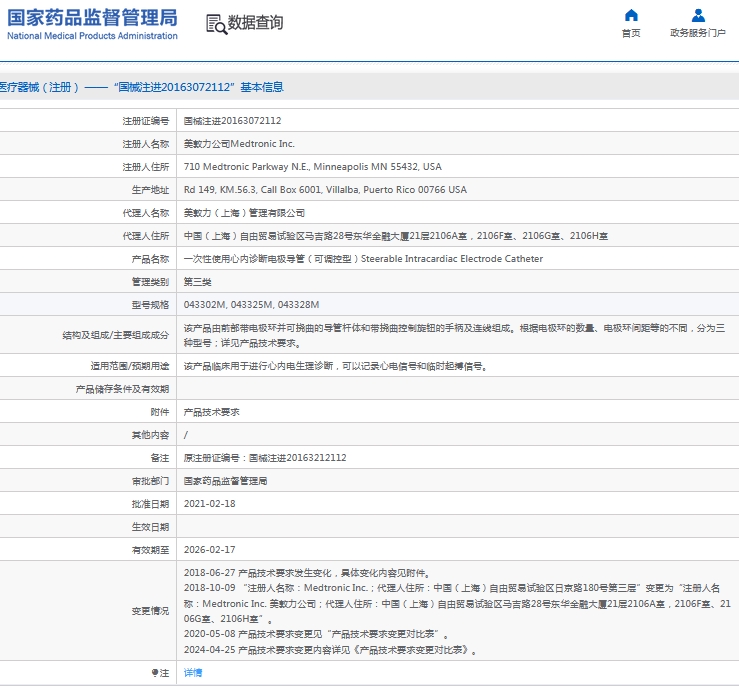Select product name Steerable Intracardiac Electrode Catheter
Image resolution: width=739 pixels, height=686 pixels.
(x=363, y=259)
